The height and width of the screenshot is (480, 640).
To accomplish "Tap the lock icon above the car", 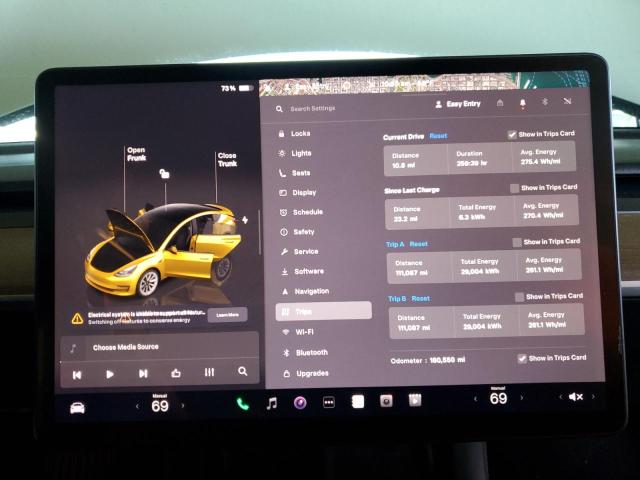I will (164, 174).
